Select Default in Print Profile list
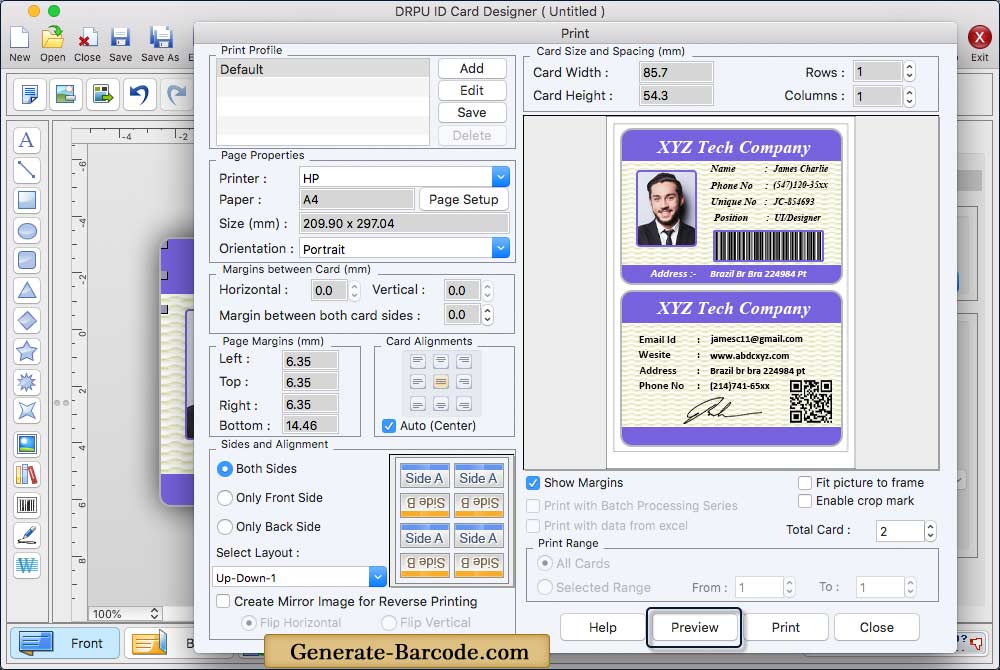 point(323,69)
